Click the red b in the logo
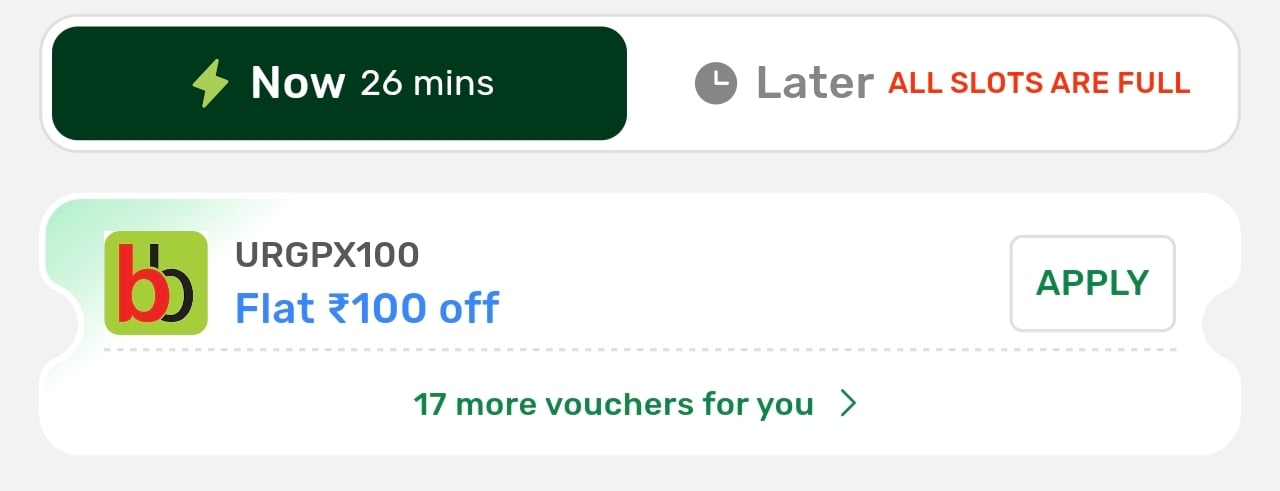Screen dimensions: 1280x491 (138, 291)
